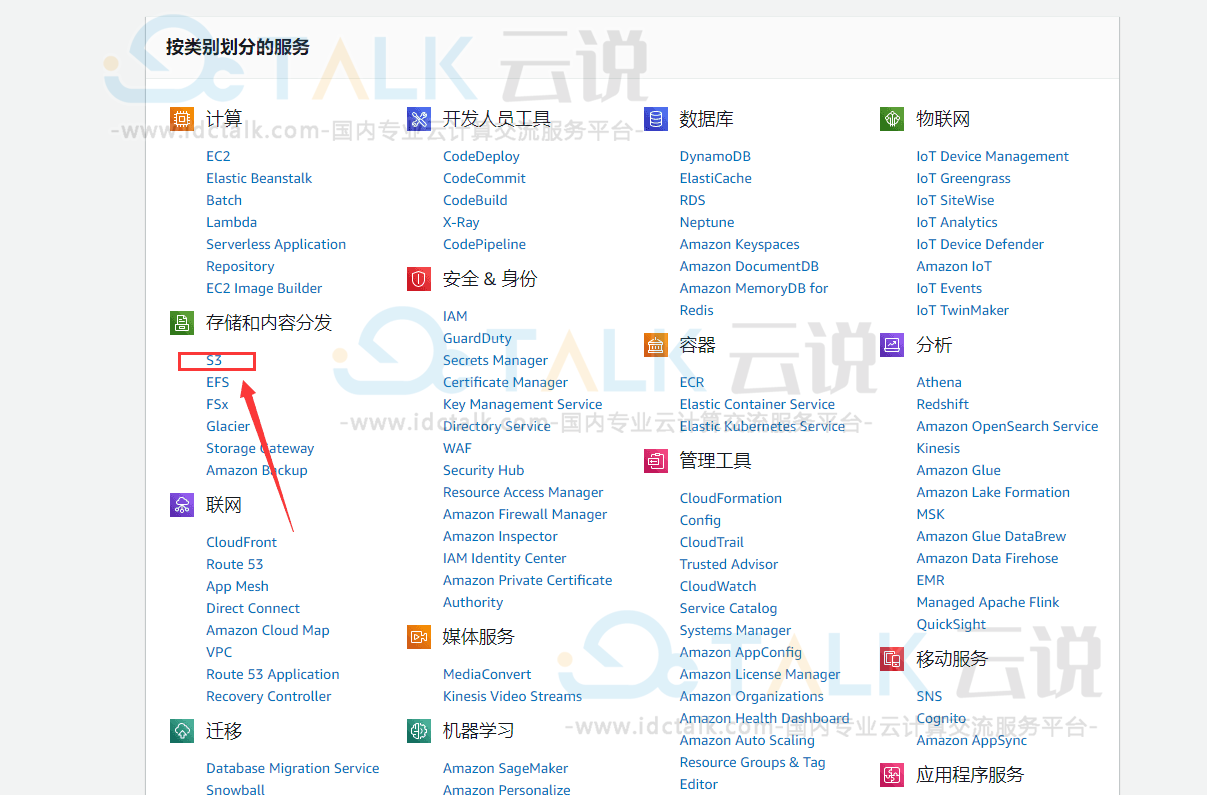Open the EC2 Image Builder link
The image size is (1207, 795).
point(264,288)
